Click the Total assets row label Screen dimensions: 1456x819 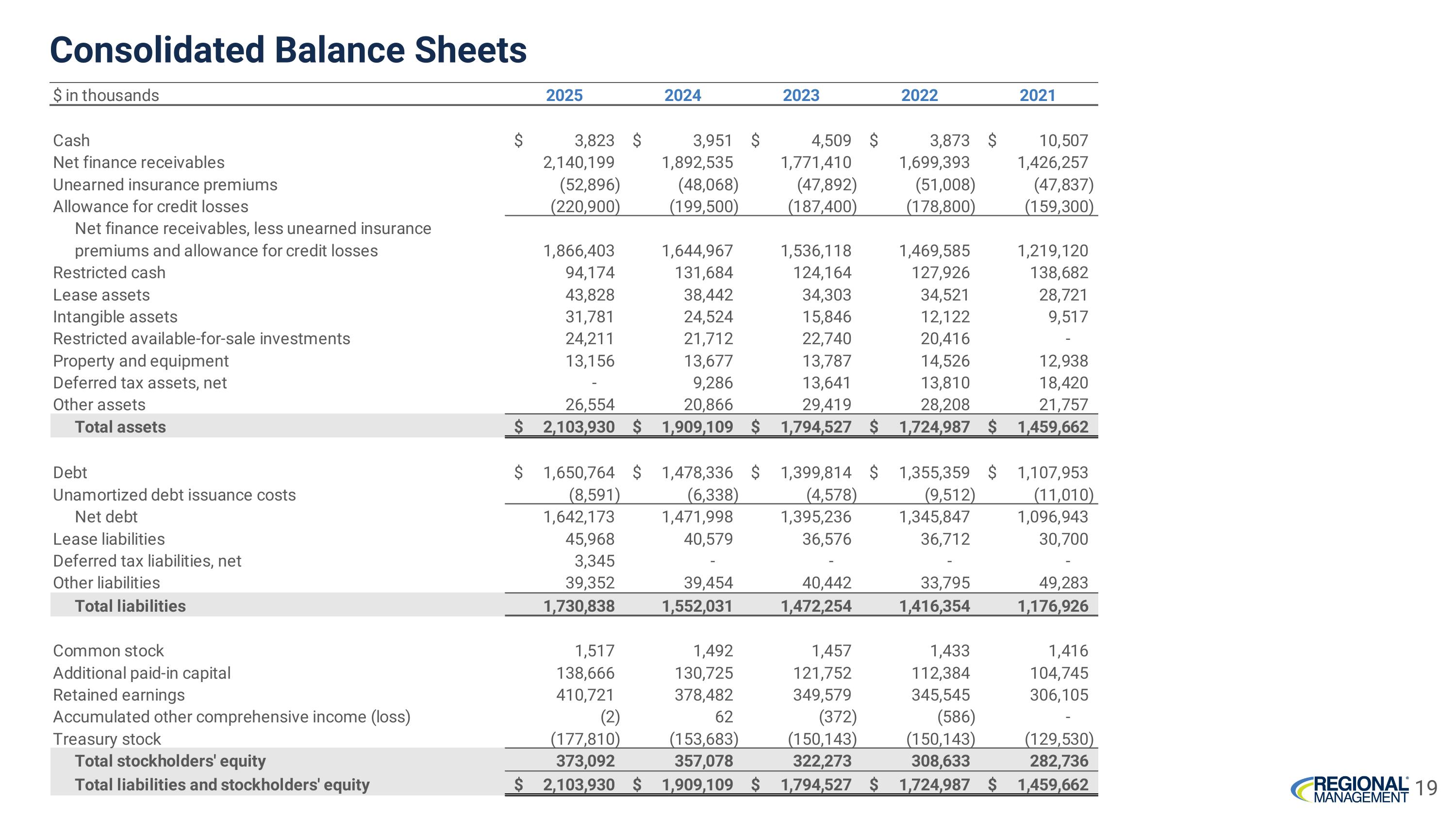click(120, 427)
